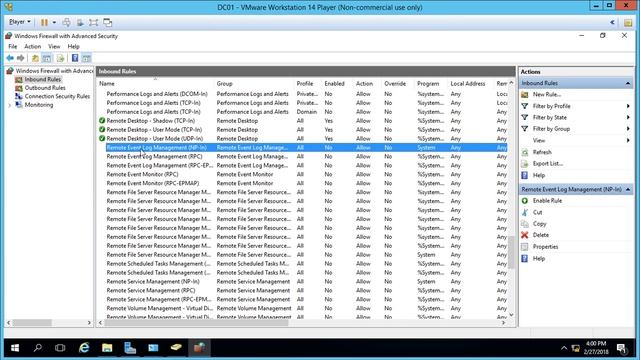This screenshot has width=640, height=360.
Task: Collapse the Inbound Rules actions section
Action: (628, 83)
